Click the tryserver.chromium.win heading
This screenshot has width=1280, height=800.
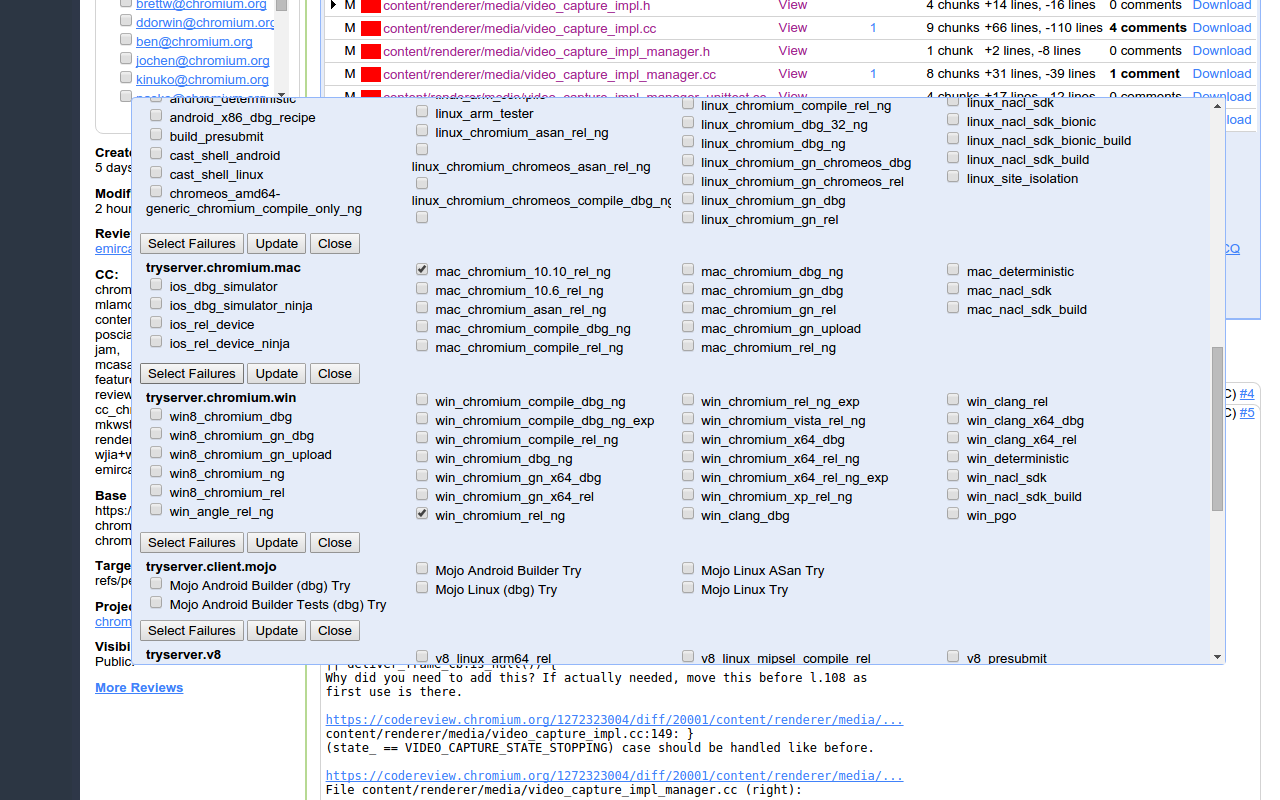(221, 398)
